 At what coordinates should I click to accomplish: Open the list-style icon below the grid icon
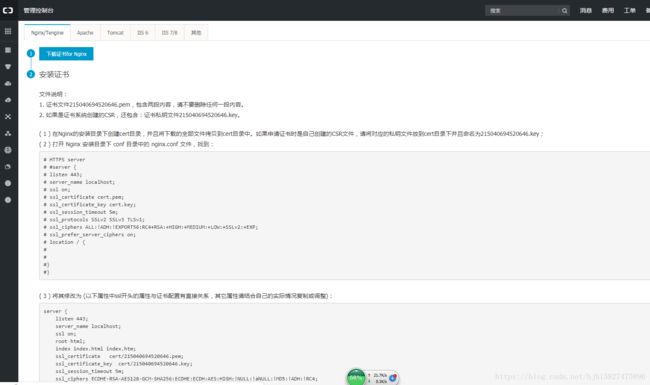[8, 50]
